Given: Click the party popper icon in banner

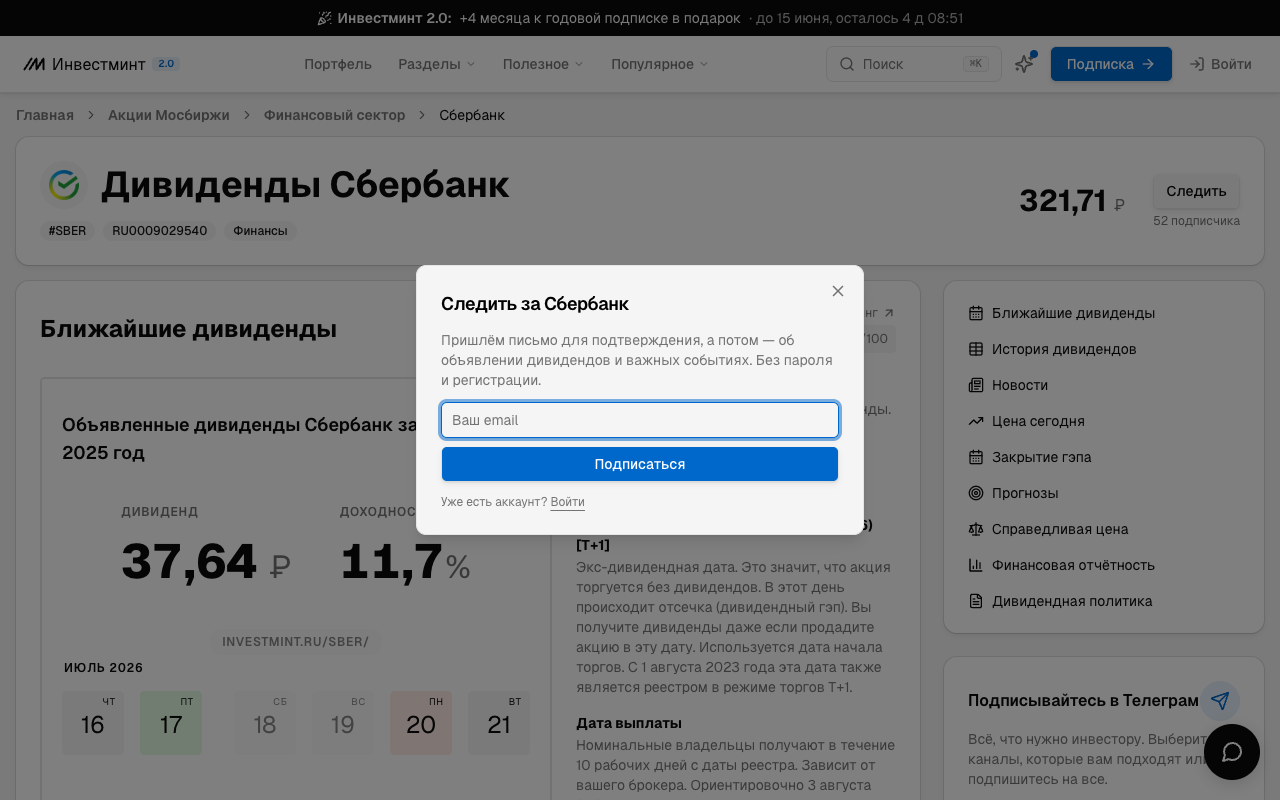Looking at the screenshot, I should tap(324, 18).
